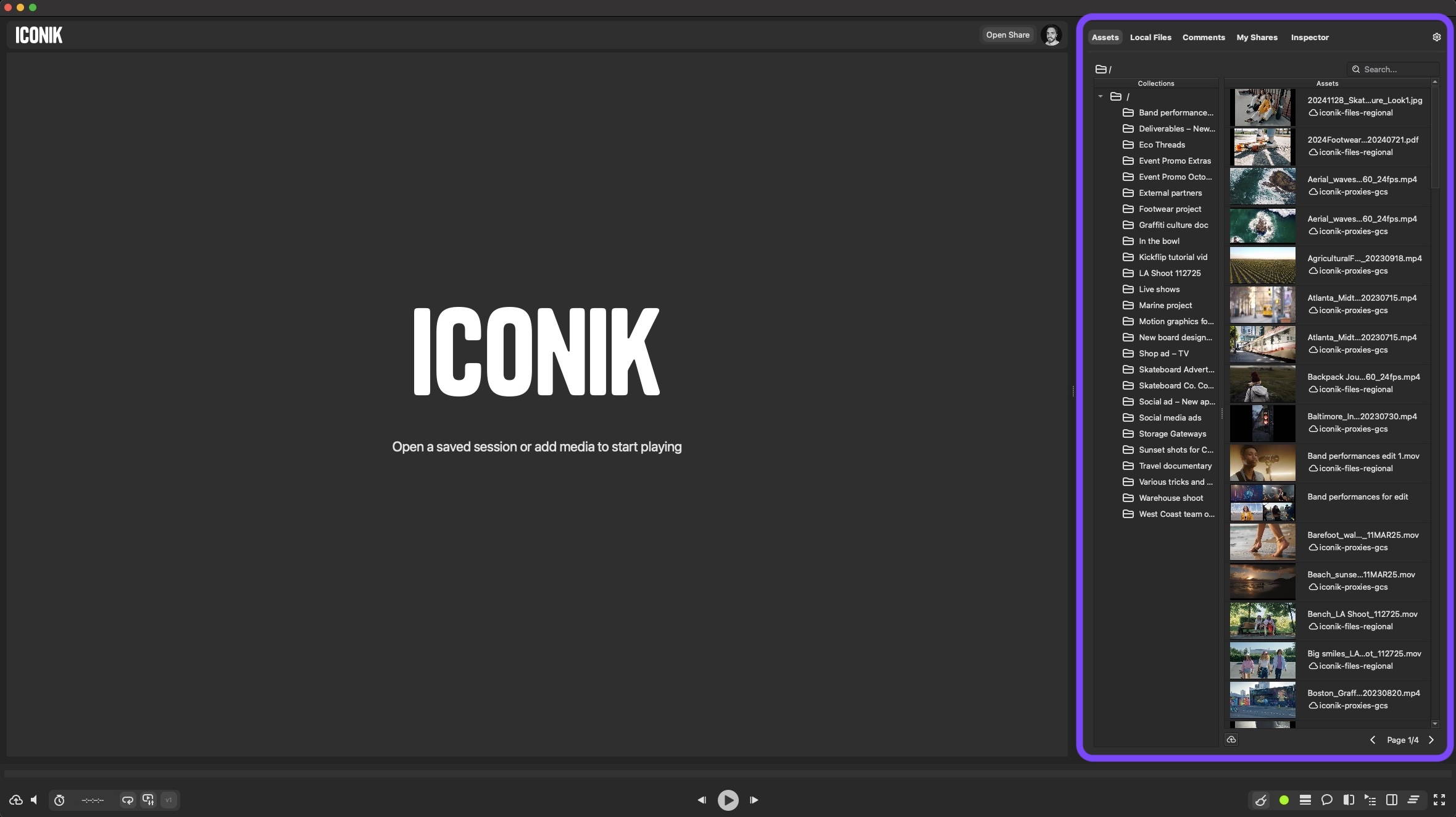Screen dimensions: 1456x817
Task: Open panel settings gear icon
Action: pos(1436,37)
